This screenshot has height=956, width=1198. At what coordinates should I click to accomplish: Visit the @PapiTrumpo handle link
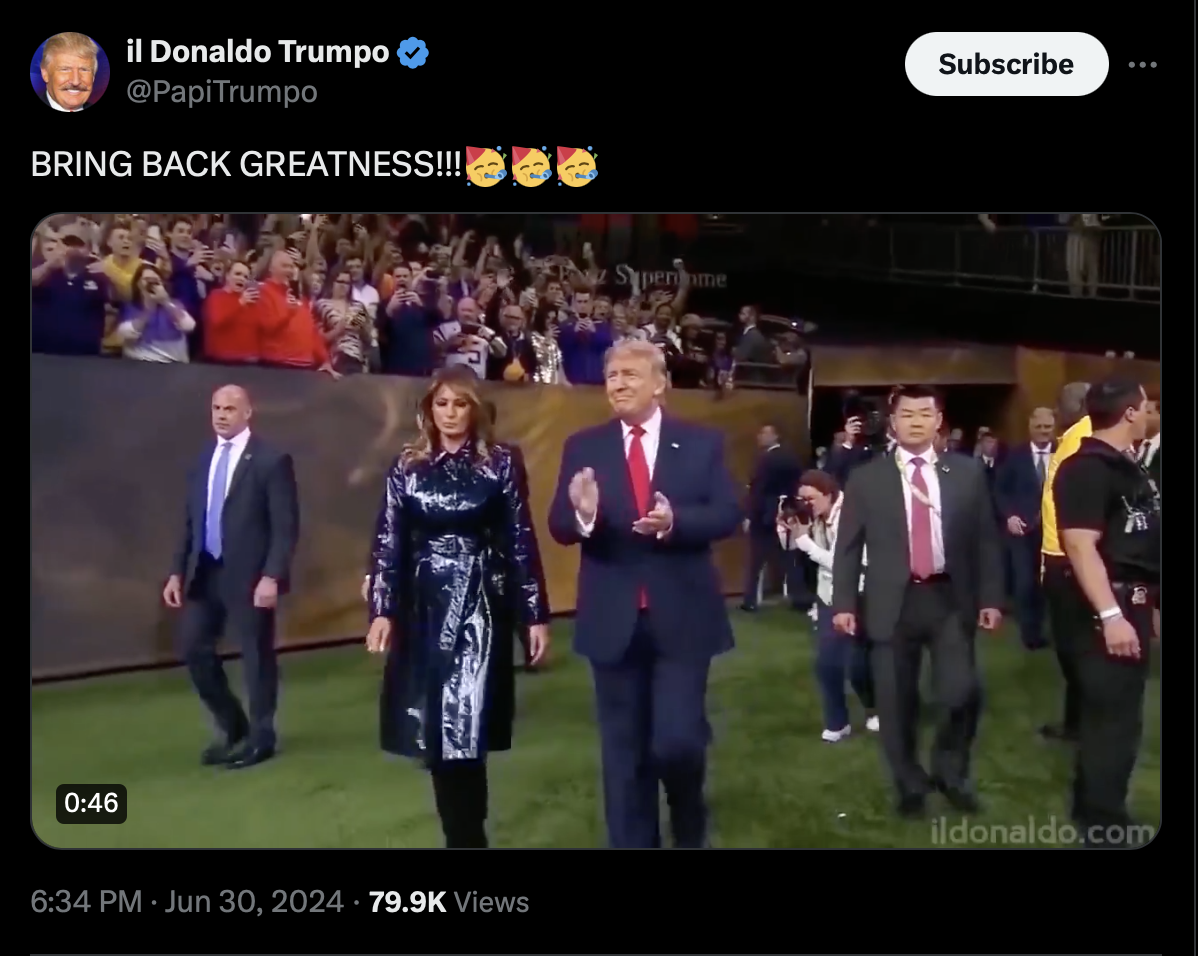(222, 92)
